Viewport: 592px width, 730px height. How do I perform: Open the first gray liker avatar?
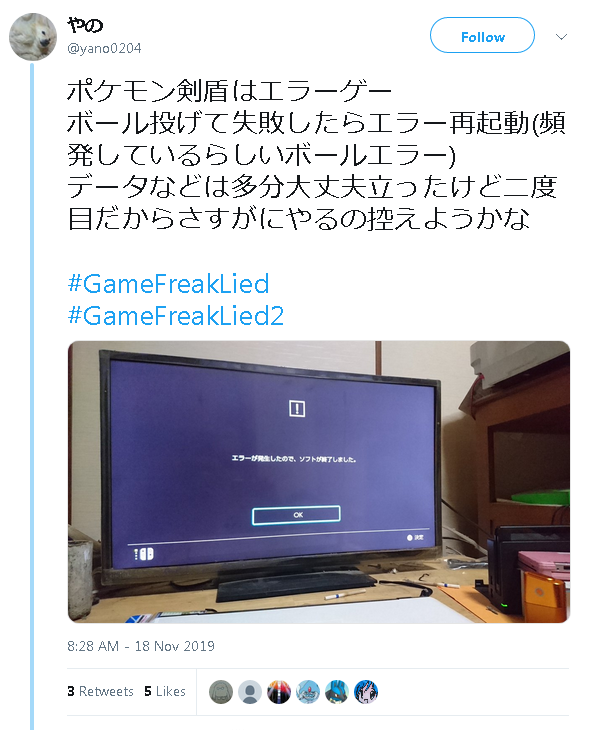pyautogui.click(x=221, y=692)
